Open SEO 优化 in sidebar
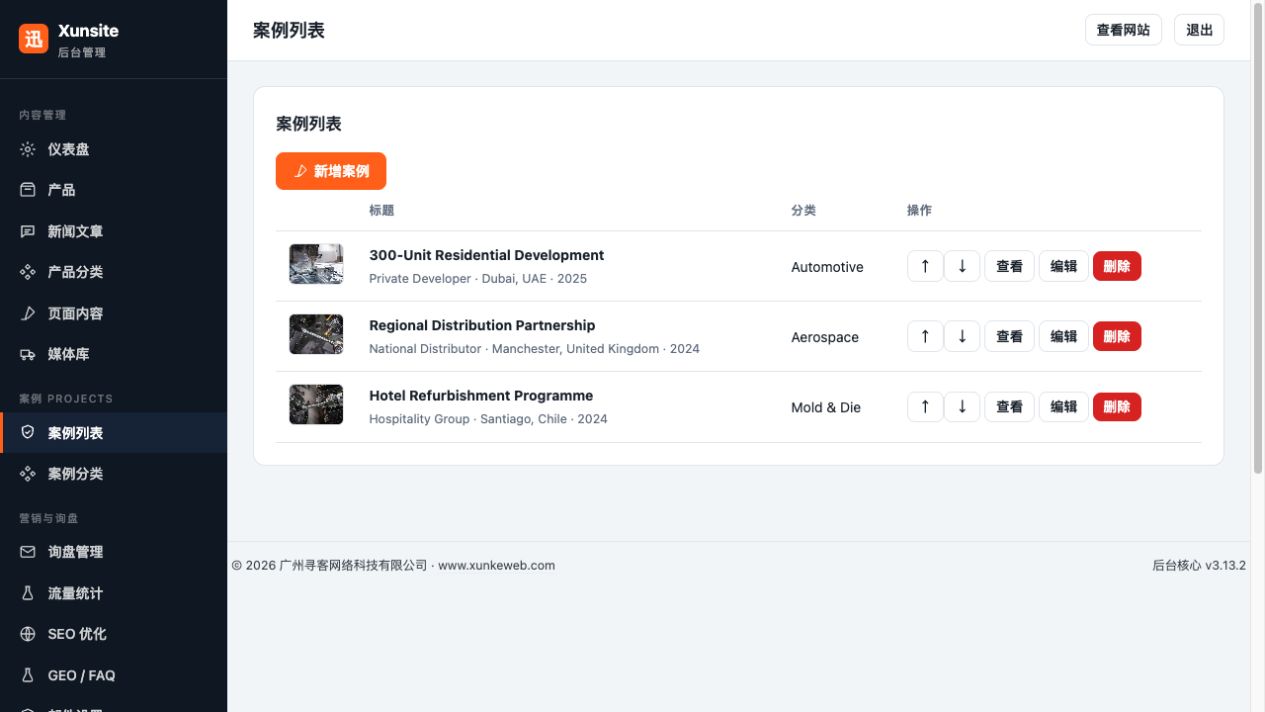 click(x=113, y=634)
